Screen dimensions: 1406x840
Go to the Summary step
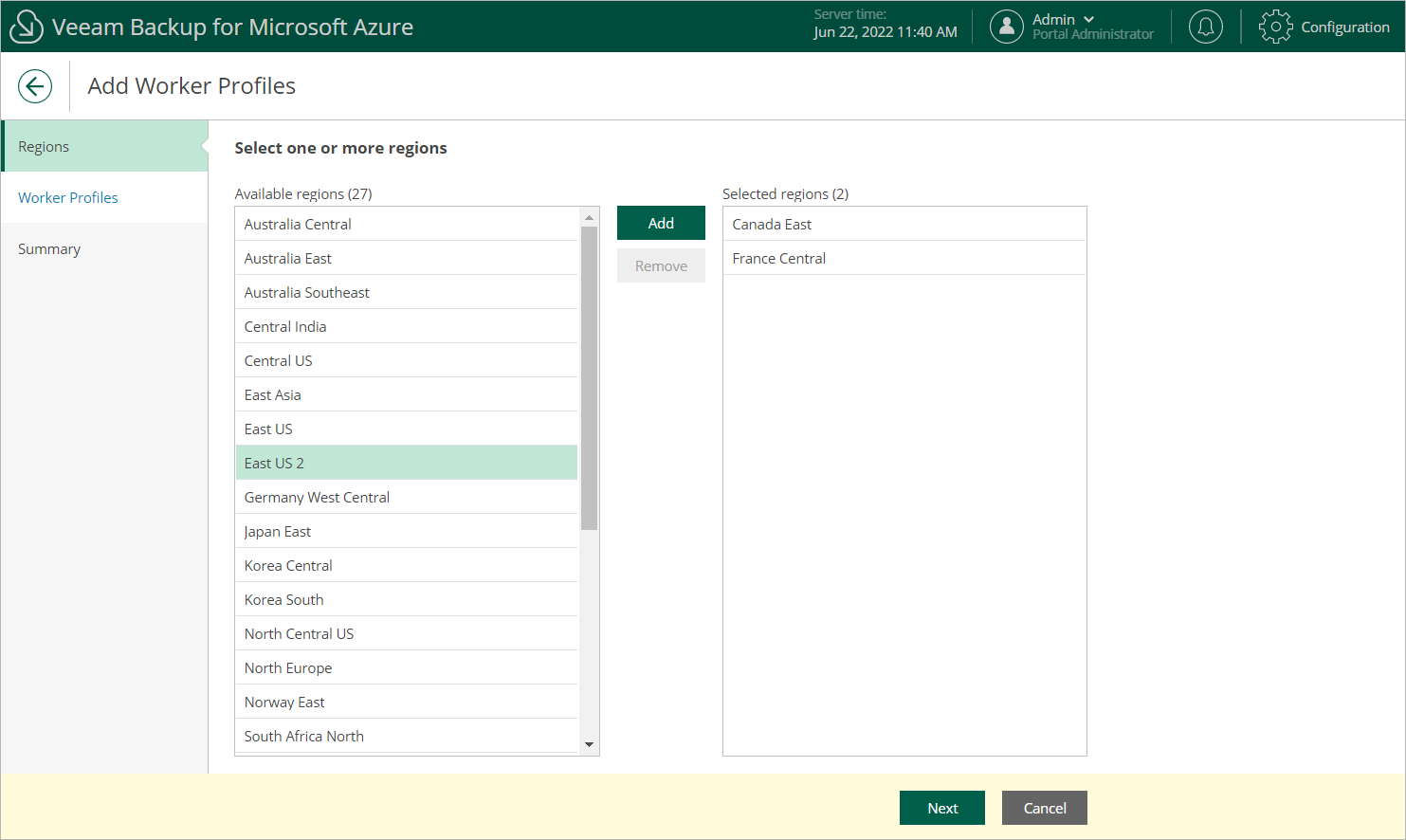pos(49,248)
